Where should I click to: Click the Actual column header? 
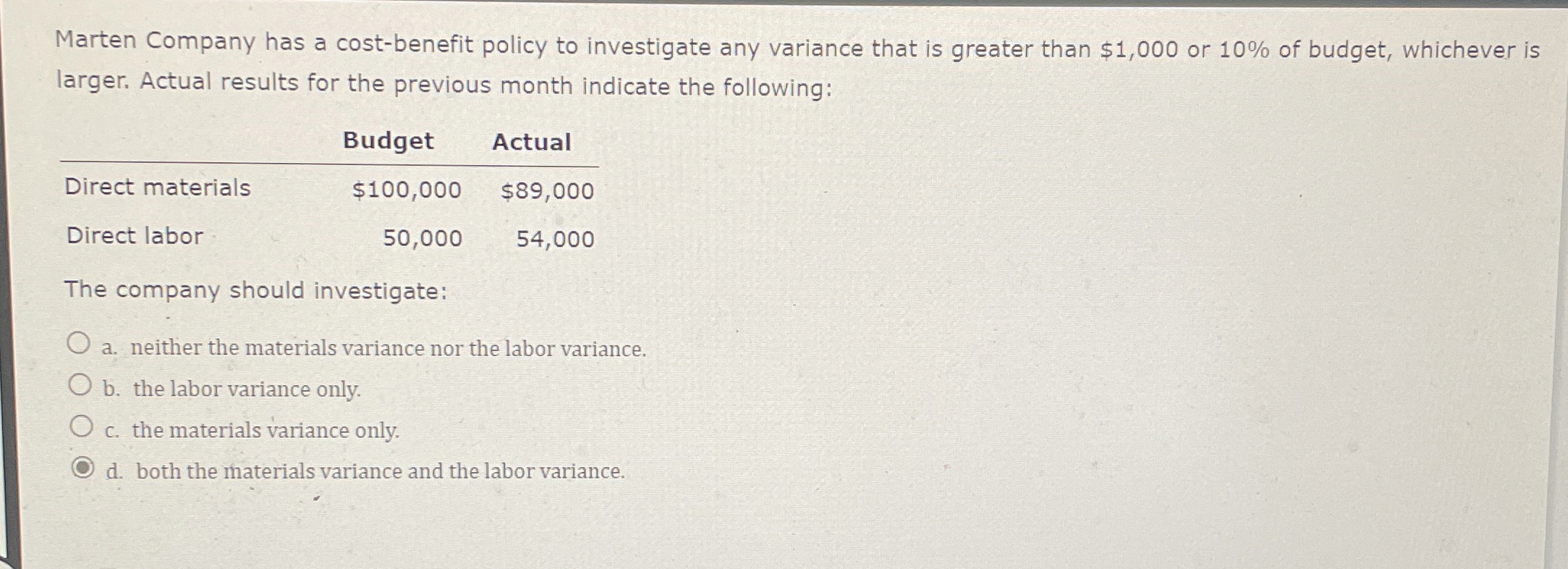532,143
